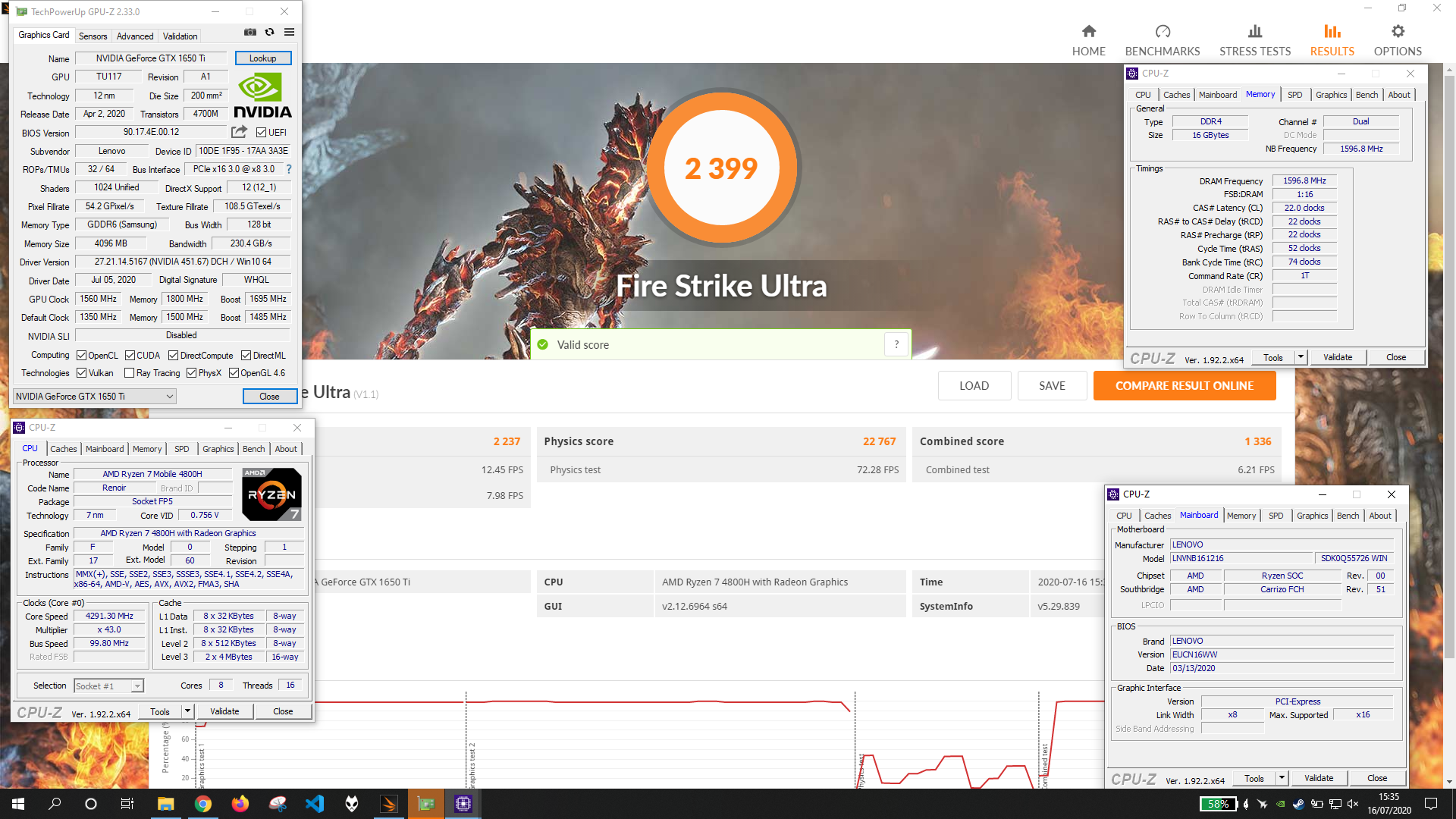Toggle the UEFI checkbox in GPU-Z

click(261, 132)
